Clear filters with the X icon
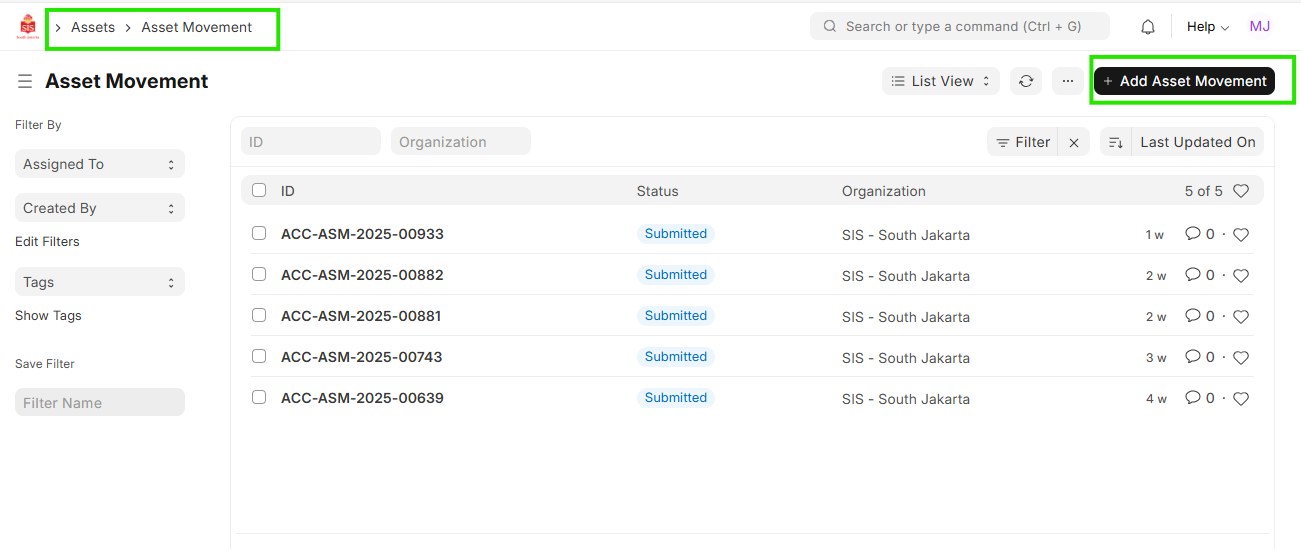This screenshot has width=1301, height=549. (x=1074, y=143)
